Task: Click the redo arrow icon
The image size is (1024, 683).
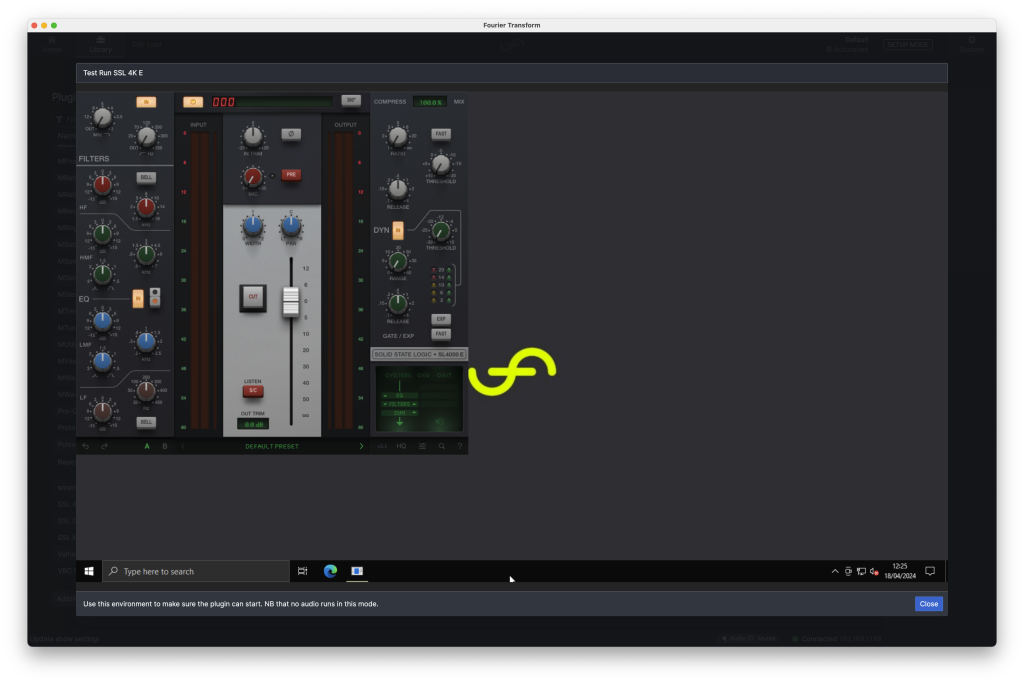Action: (x=104, y=447)
